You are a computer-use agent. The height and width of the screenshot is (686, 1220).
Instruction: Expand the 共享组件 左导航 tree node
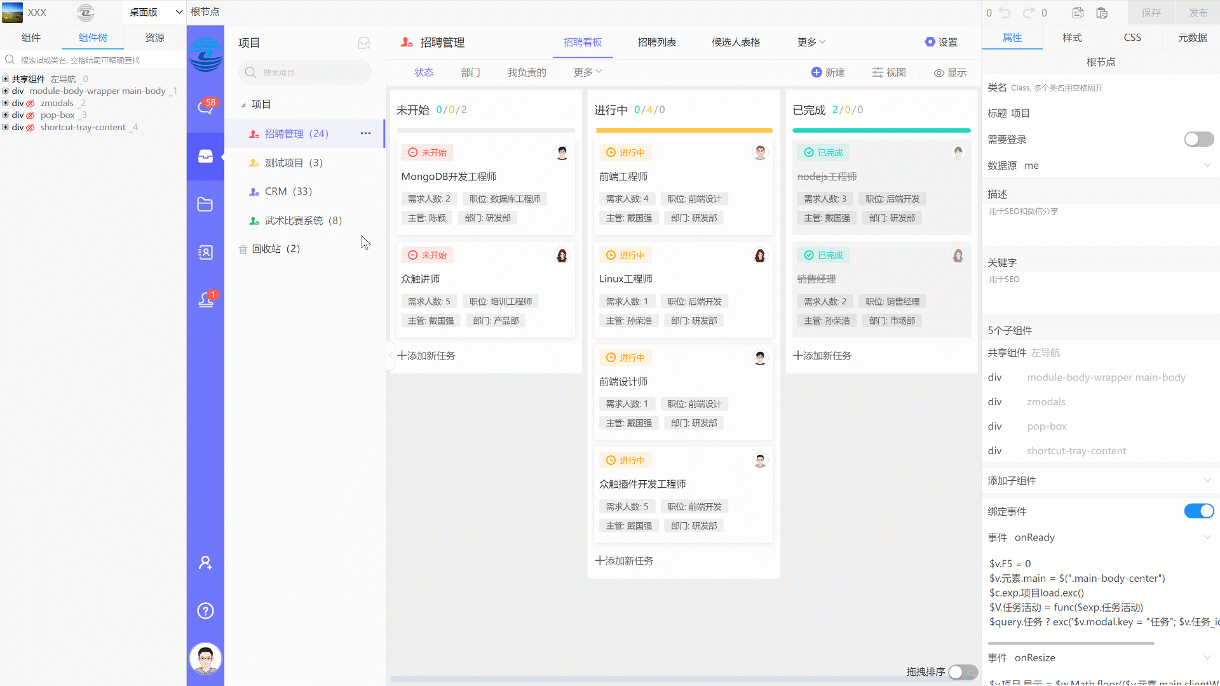coord(5,79)
